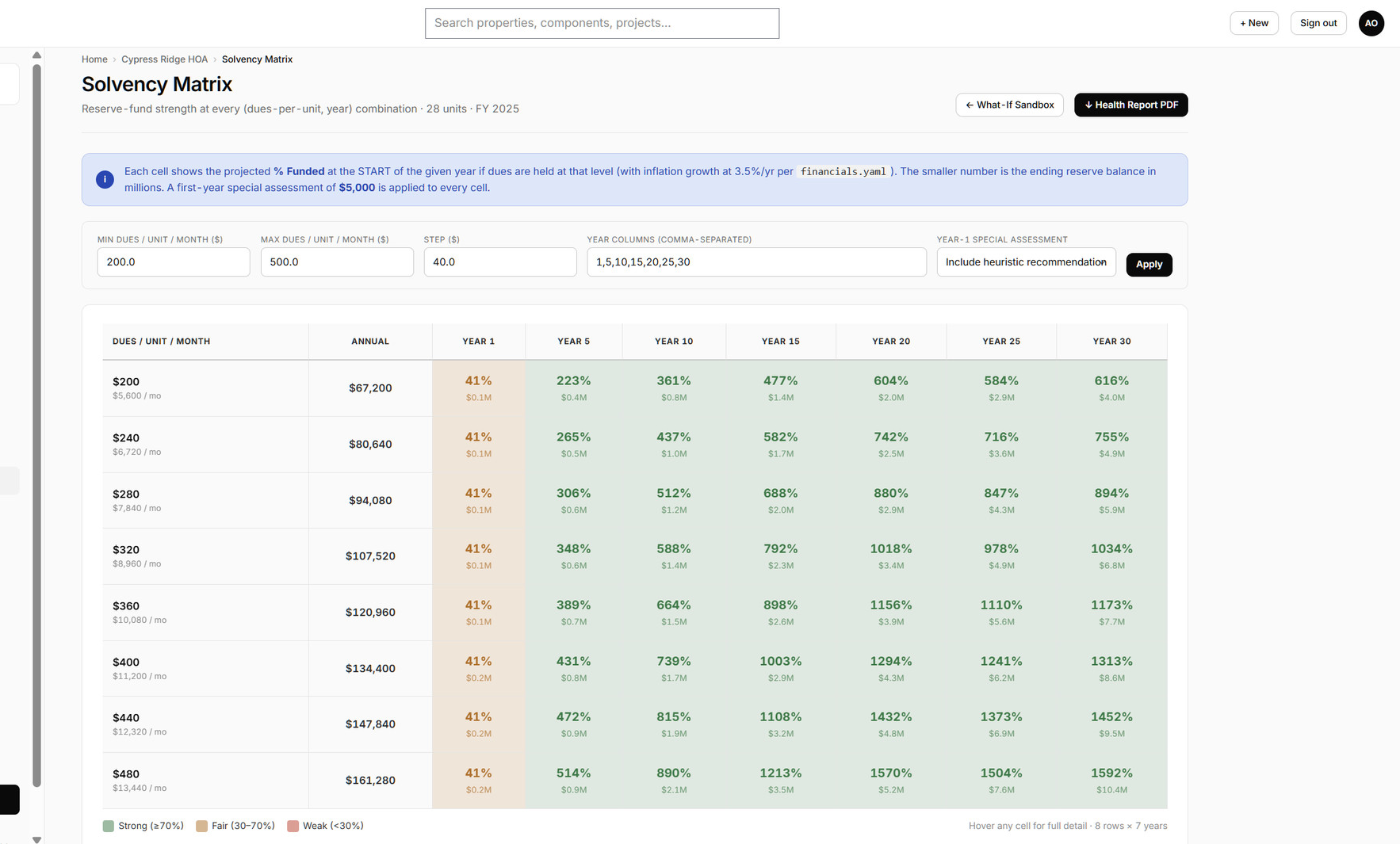Viewport: 1400px width, 844px height.
Task: Open the AO user avatar
Action: tap(1371, 23)
